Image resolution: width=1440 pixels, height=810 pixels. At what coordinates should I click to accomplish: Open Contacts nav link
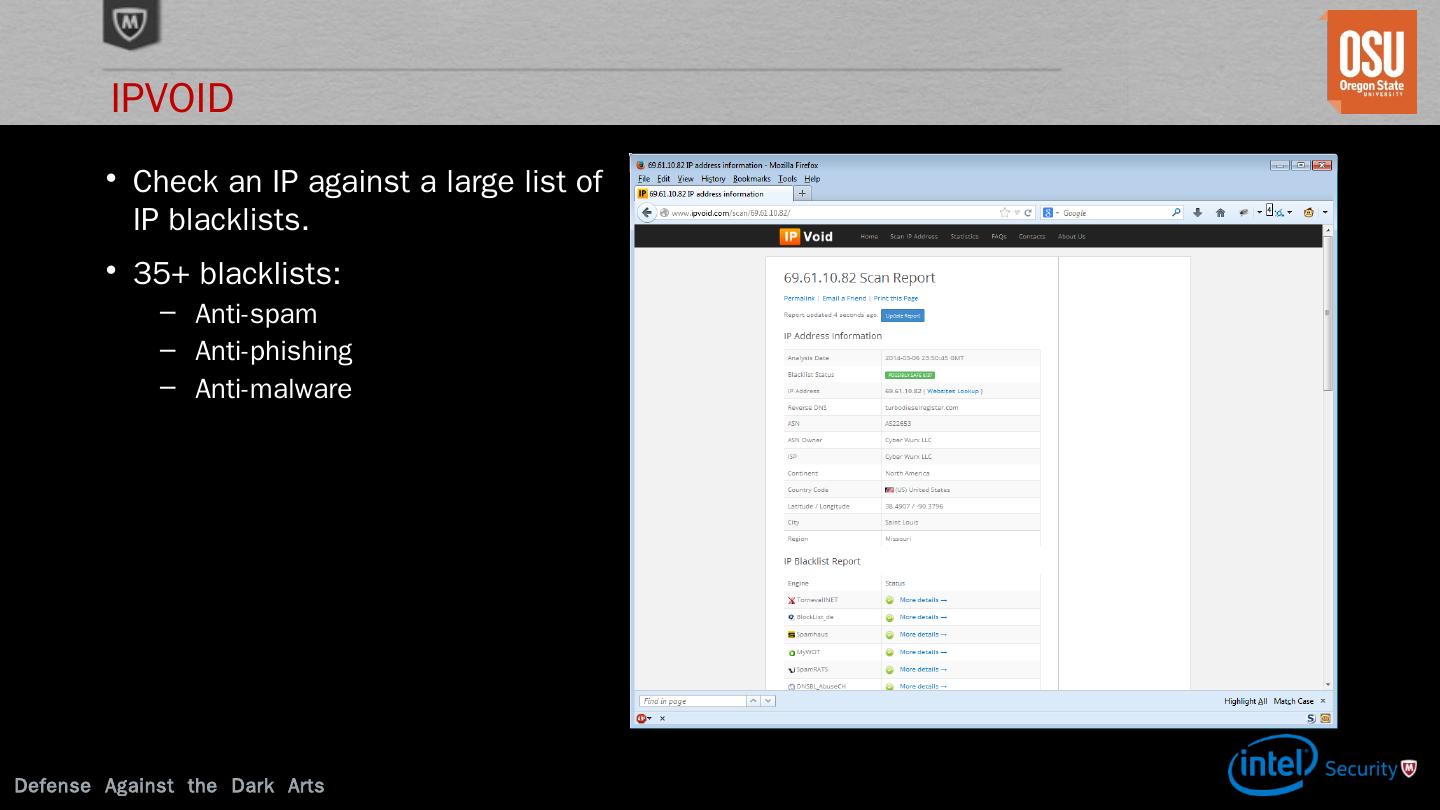(1032, 237)
